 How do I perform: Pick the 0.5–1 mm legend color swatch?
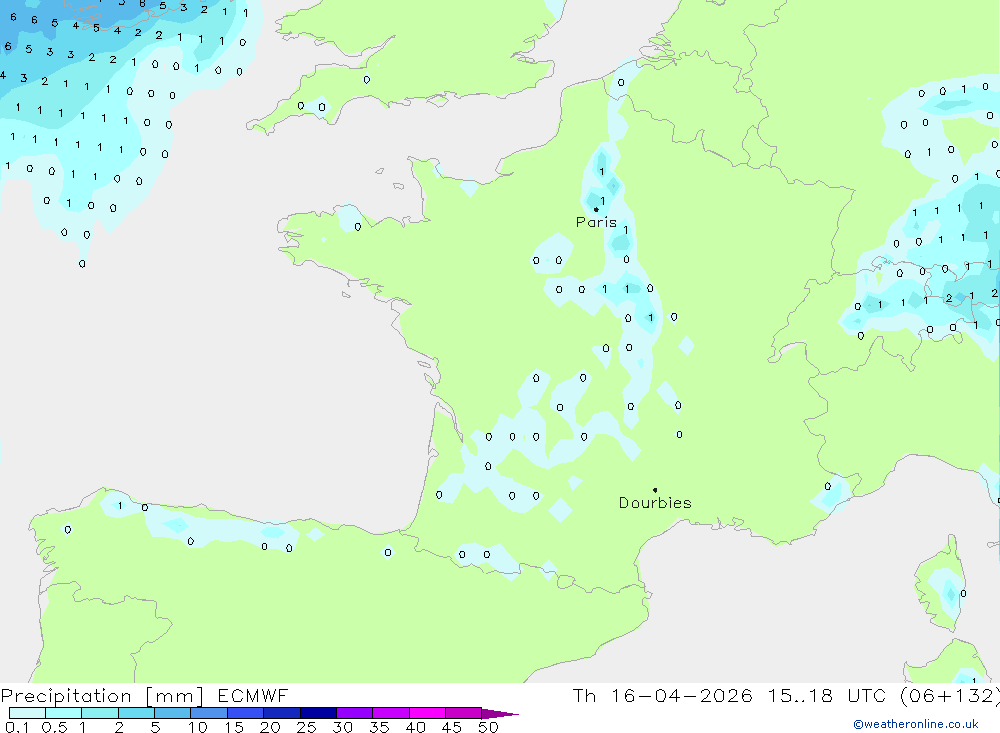(x=64, y=713)
